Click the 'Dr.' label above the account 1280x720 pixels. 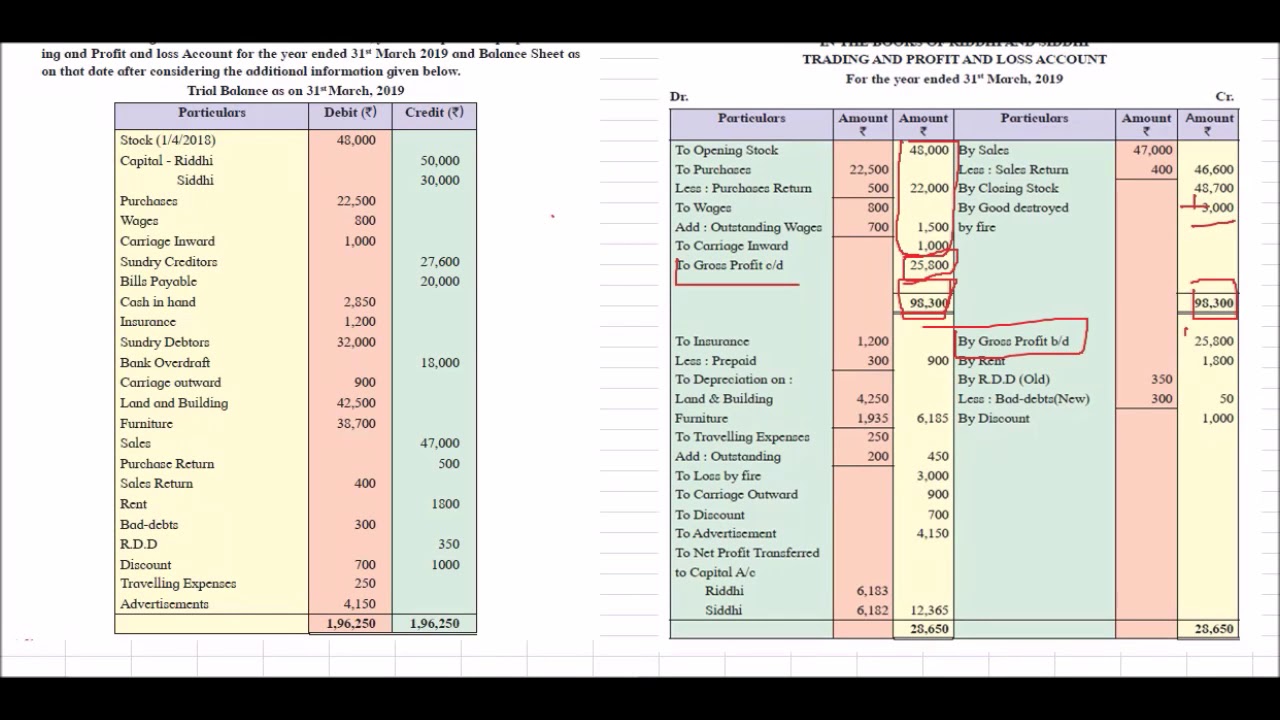point(679,97)
